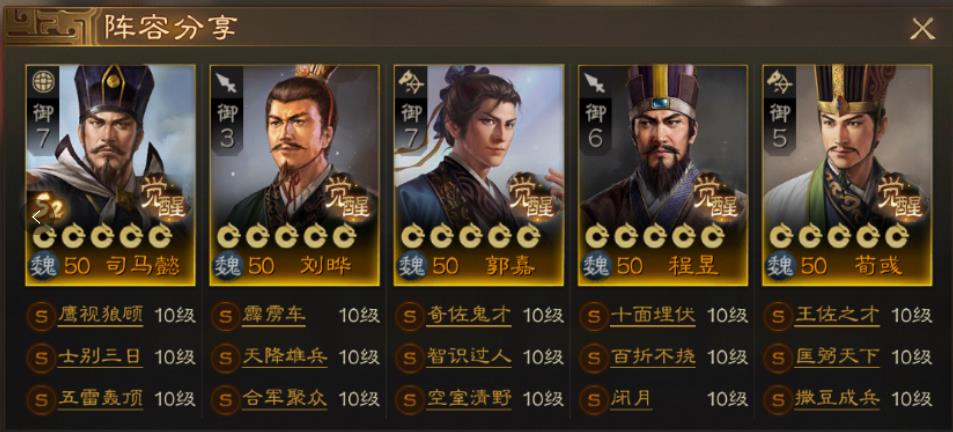953x432 pixels.
Task: Select the 郭嘉 hero portrait
Action: (479, 175)
